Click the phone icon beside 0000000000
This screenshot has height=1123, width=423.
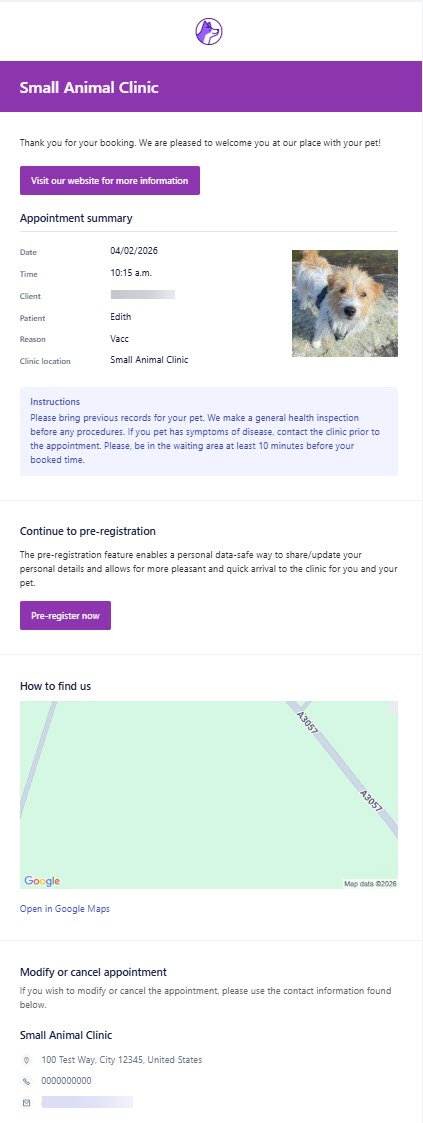tap(26, 1081)
